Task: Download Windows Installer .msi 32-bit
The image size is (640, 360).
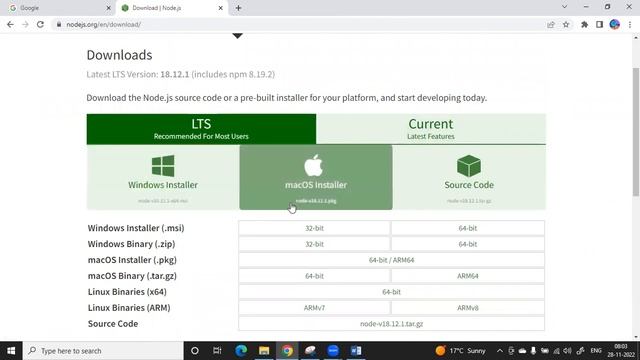Action: click(314, 228)
